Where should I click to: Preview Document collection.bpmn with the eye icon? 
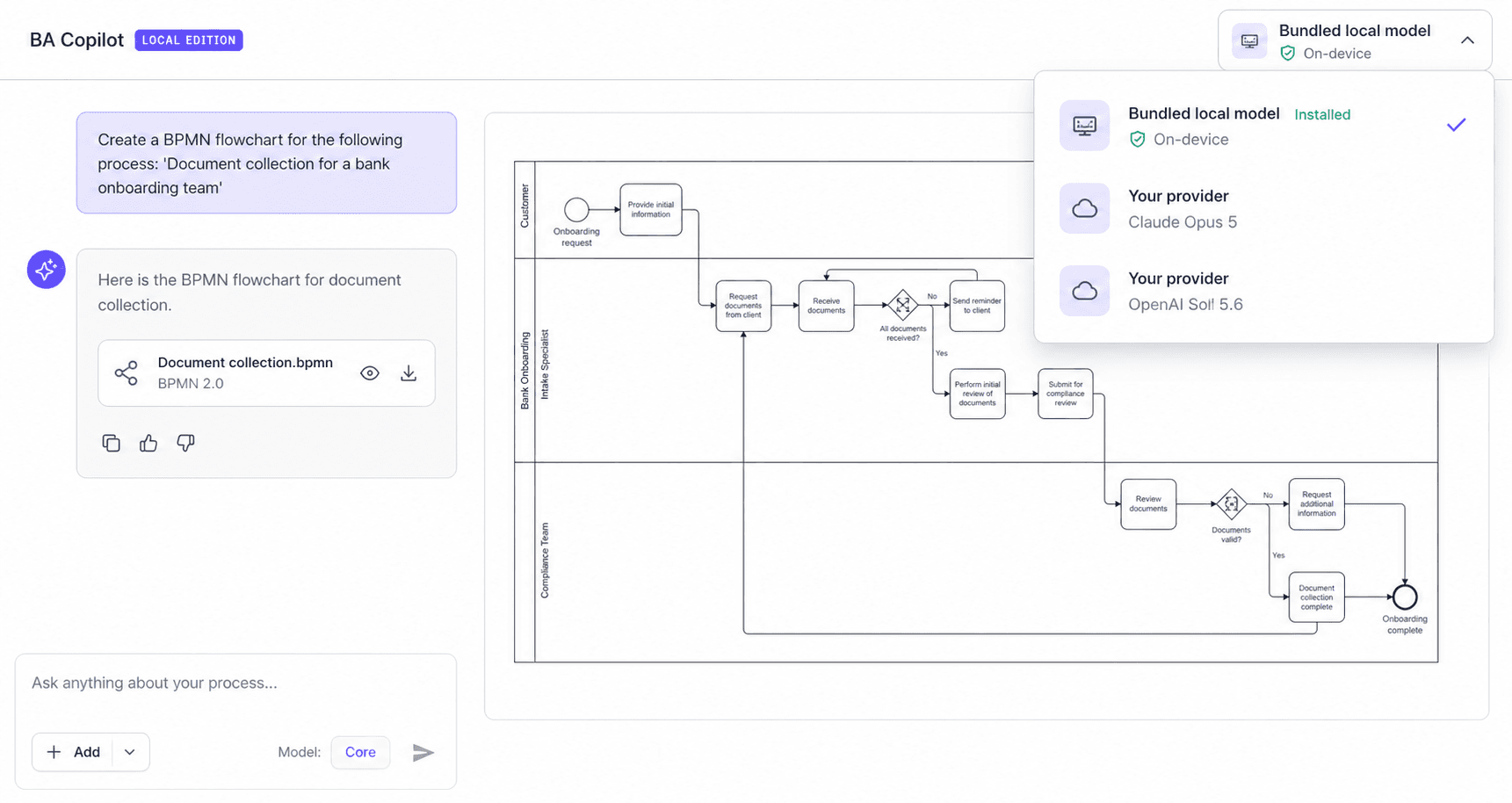pos(370,373)
